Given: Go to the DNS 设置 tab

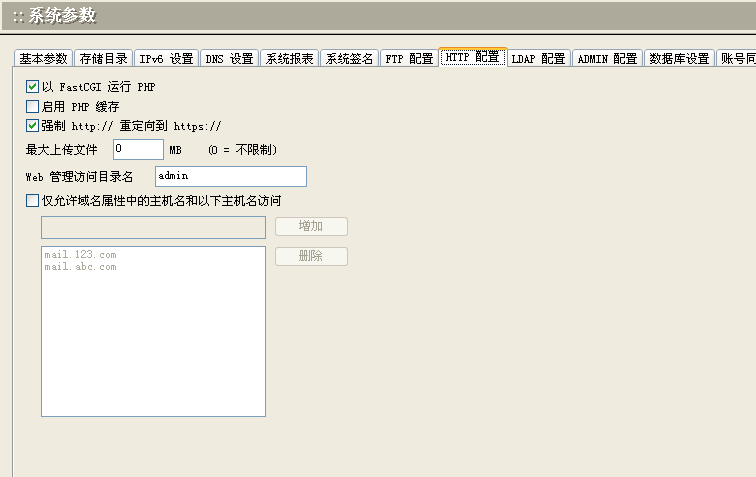Looking at the screenshot, I should (229, 59).
